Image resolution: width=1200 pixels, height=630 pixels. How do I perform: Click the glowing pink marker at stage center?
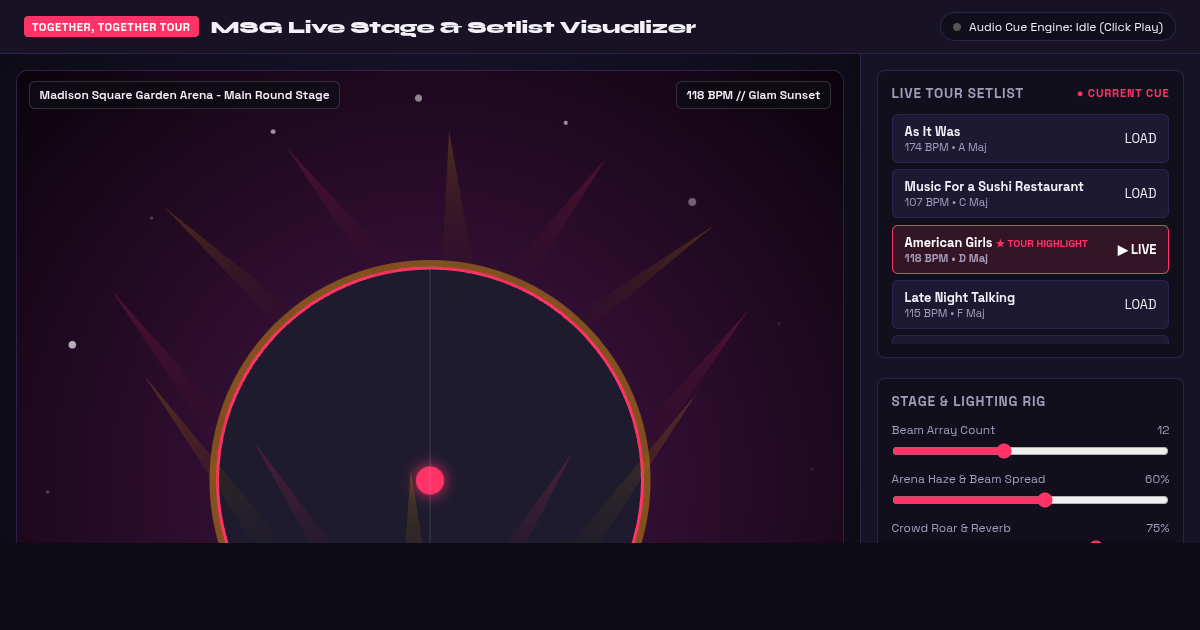(x=430, y=481)
